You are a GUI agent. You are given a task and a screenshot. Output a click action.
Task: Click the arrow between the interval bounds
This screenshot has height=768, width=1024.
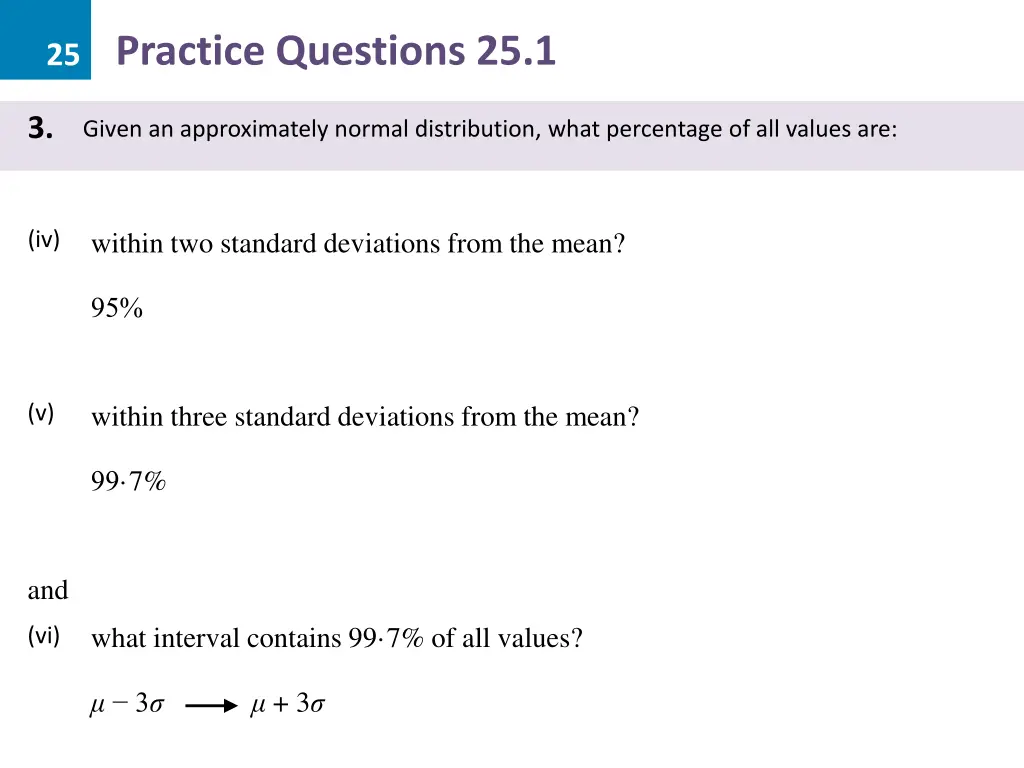tap(210, 706)
